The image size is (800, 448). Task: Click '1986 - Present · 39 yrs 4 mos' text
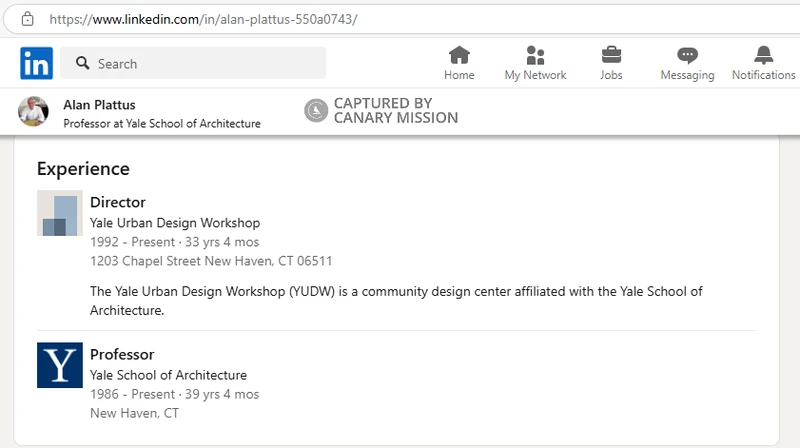point(174,394)
